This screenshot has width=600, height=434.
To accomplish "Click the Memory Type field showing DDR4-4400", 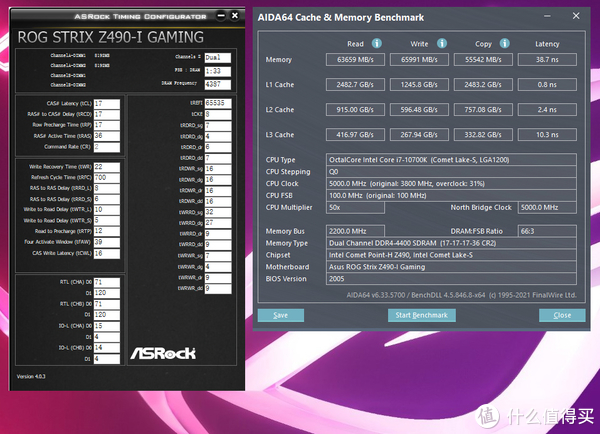I will click(451, 243).
